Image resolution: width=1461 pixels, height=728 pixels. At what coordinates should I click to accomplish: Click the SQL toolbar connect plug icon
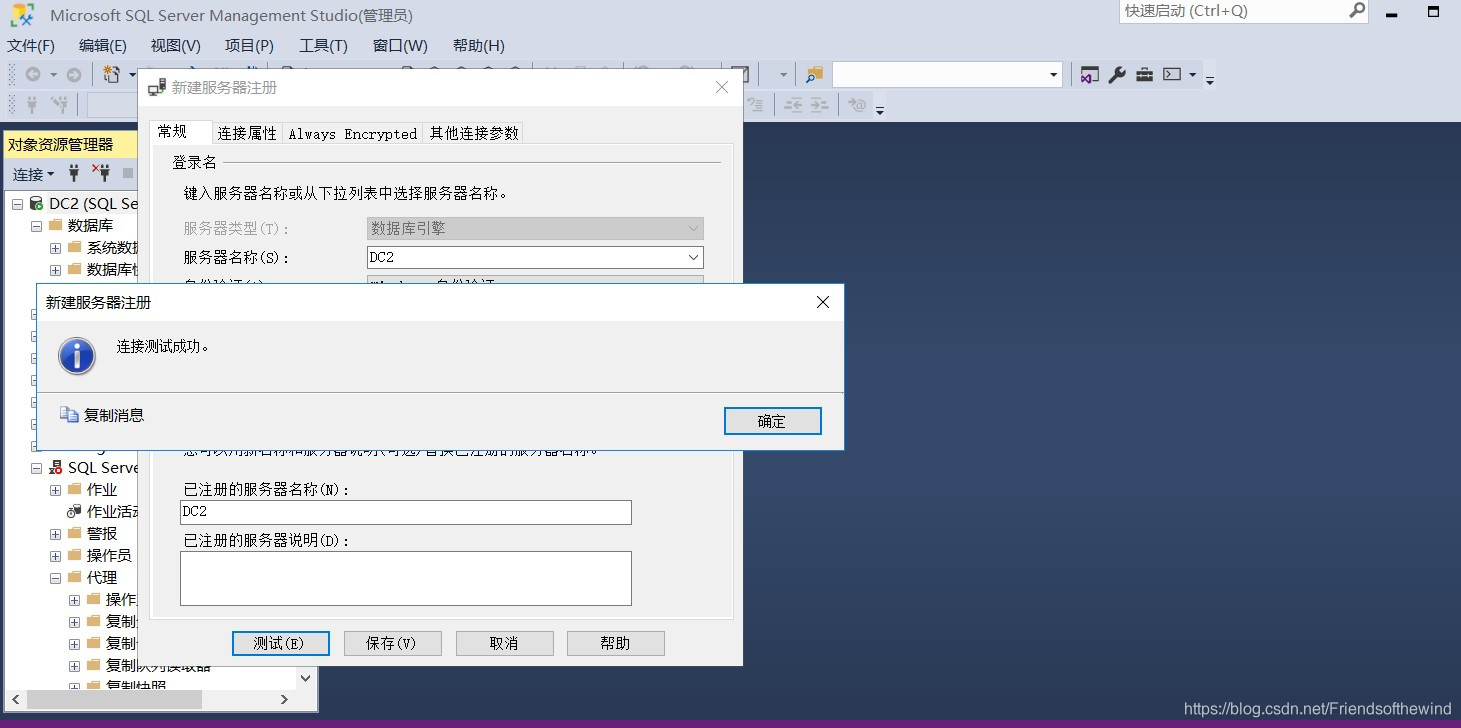32,104
